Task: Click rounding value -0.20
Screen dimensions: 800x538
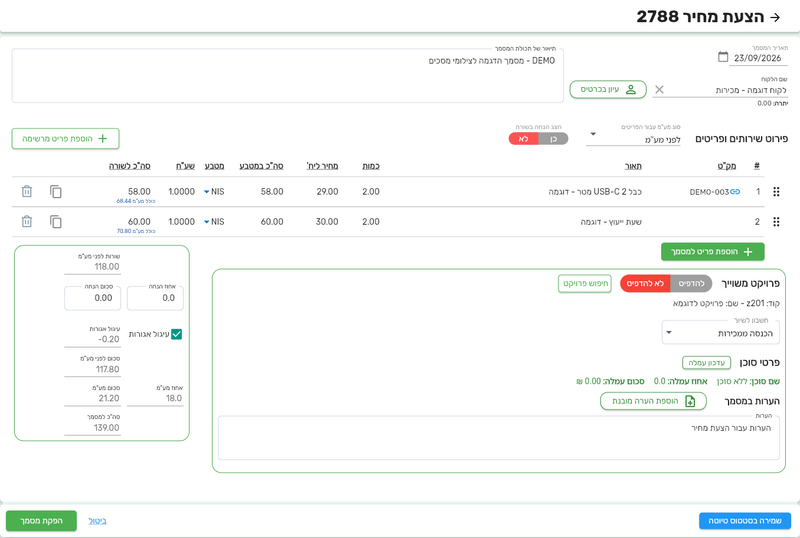Action: pyautogui.click(x=109, y=339)
